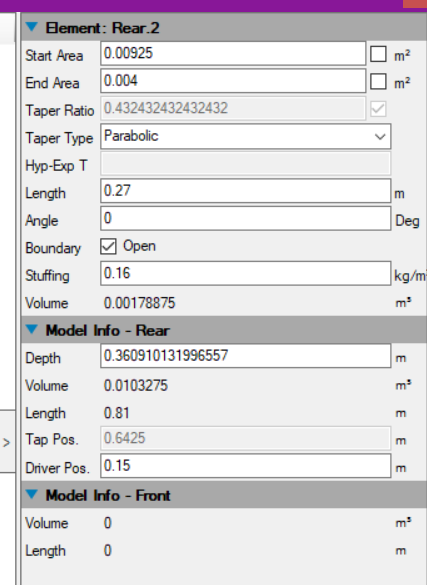Click the End Area input field
Image resolution: width=427 pixels, height=585 pixels.
click(x=233, y=81)
